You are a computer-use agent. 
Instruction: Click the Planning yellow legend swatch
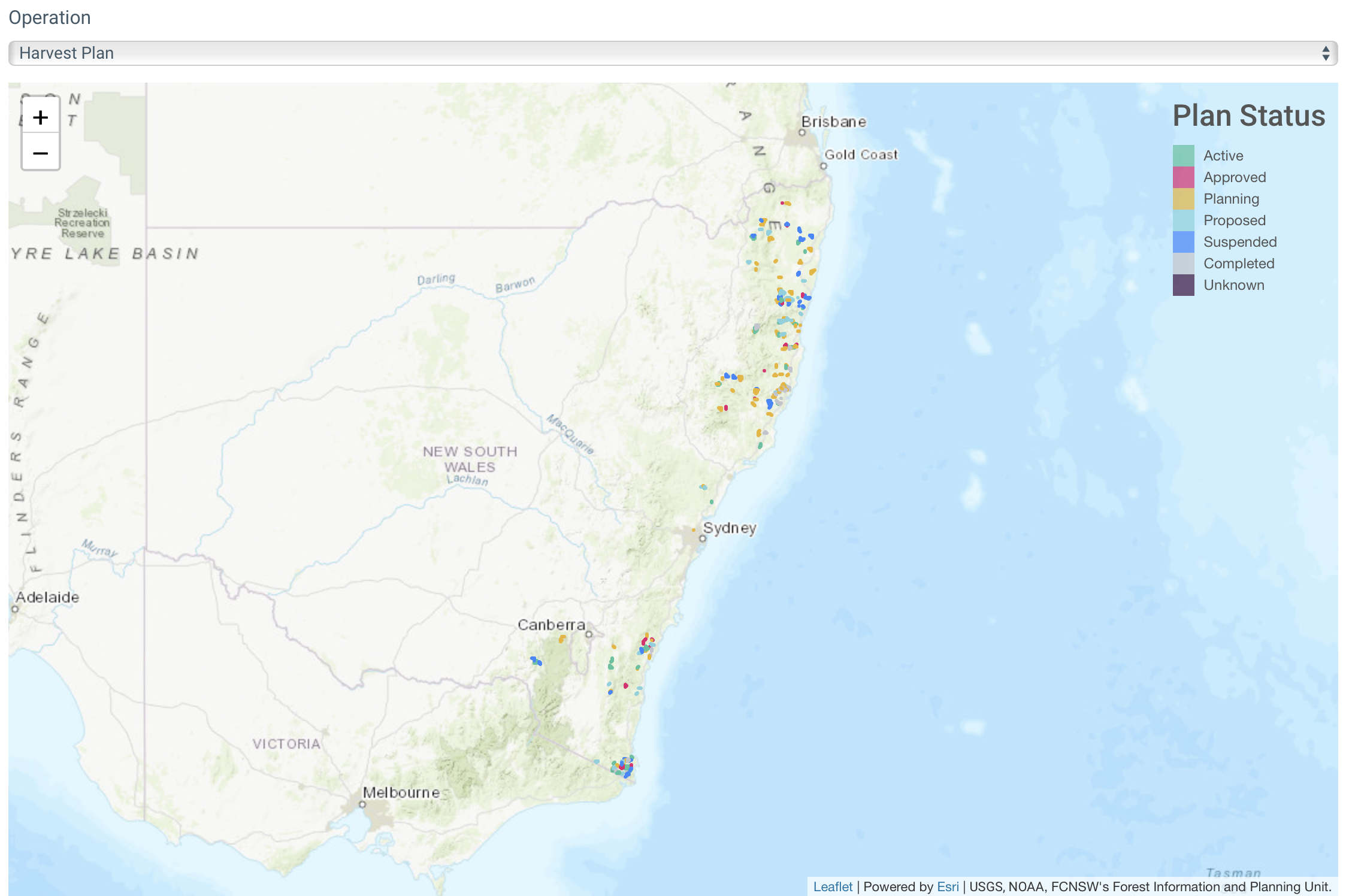pyautogui.click(x=1183, y=199)
